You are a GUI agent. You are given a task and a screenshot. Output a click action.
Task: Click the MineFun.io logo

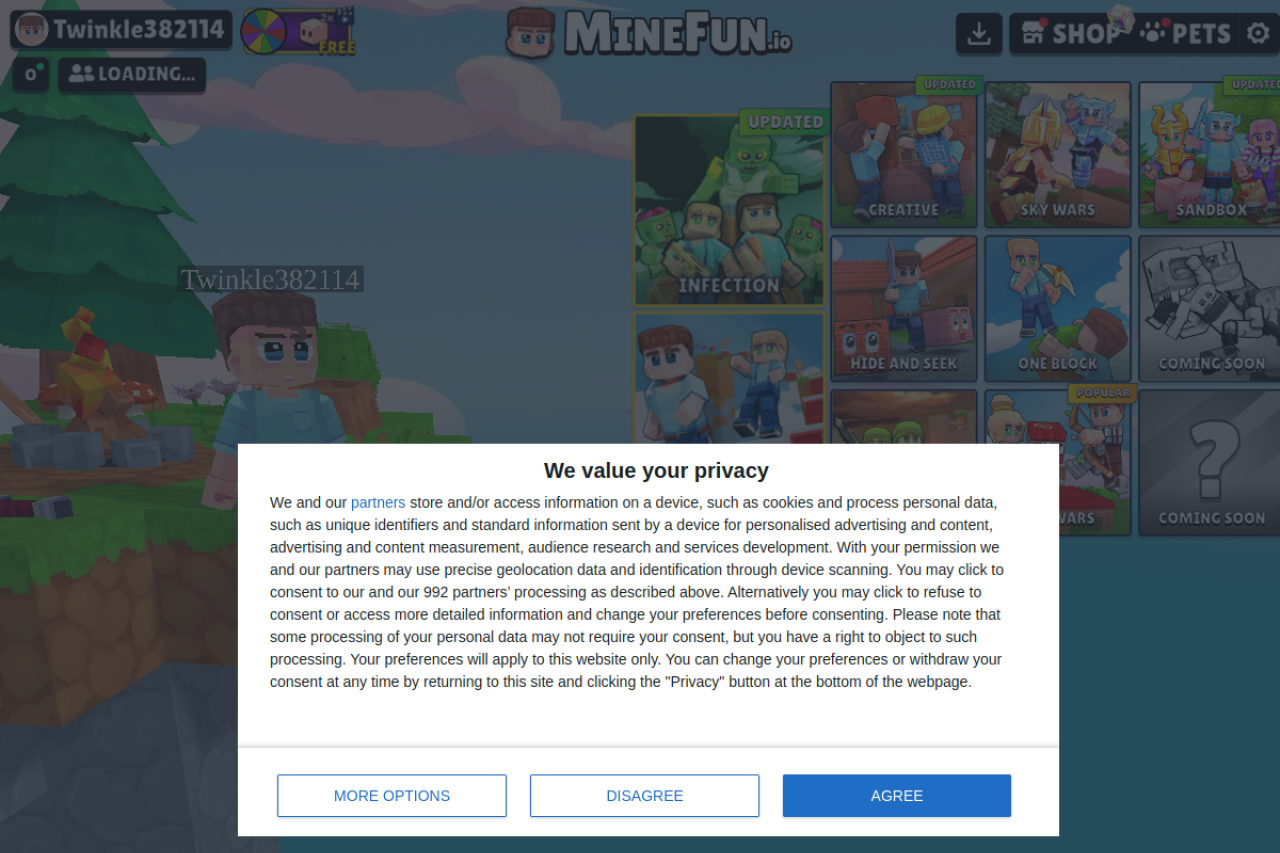tap(649, 32)
